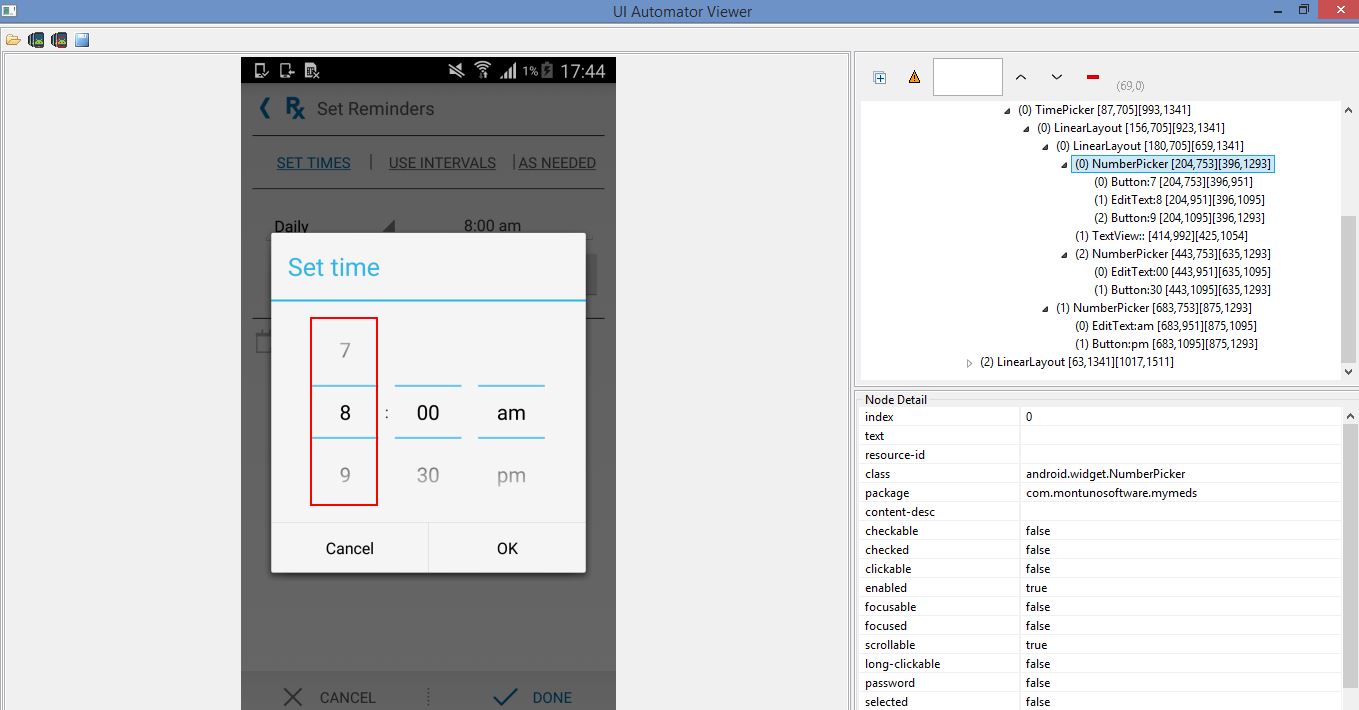1359x710 pixels.
Task: Click the Expand All plus icon above the tree
Action: tap(880, 77)
